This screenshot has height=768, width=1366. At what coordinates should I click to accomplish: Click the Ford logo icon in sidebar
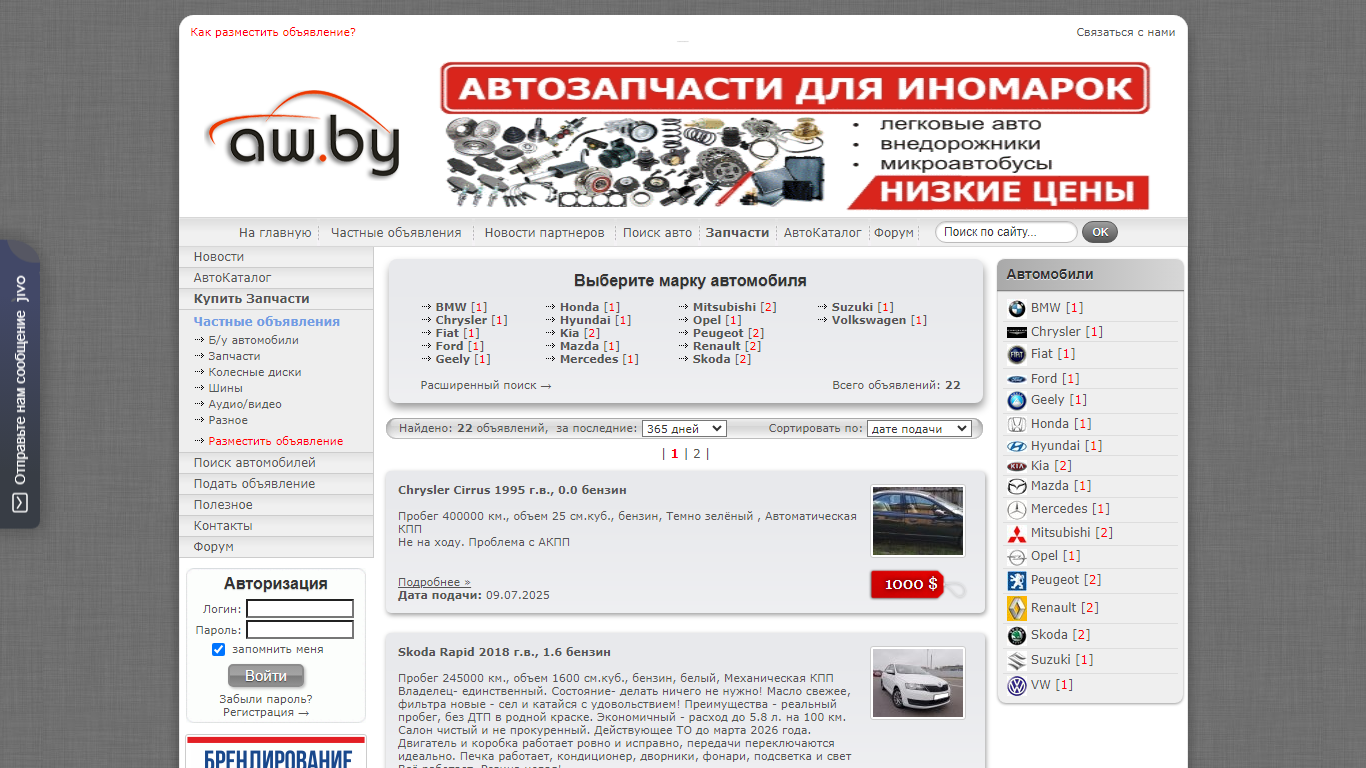pos(1016,380)
